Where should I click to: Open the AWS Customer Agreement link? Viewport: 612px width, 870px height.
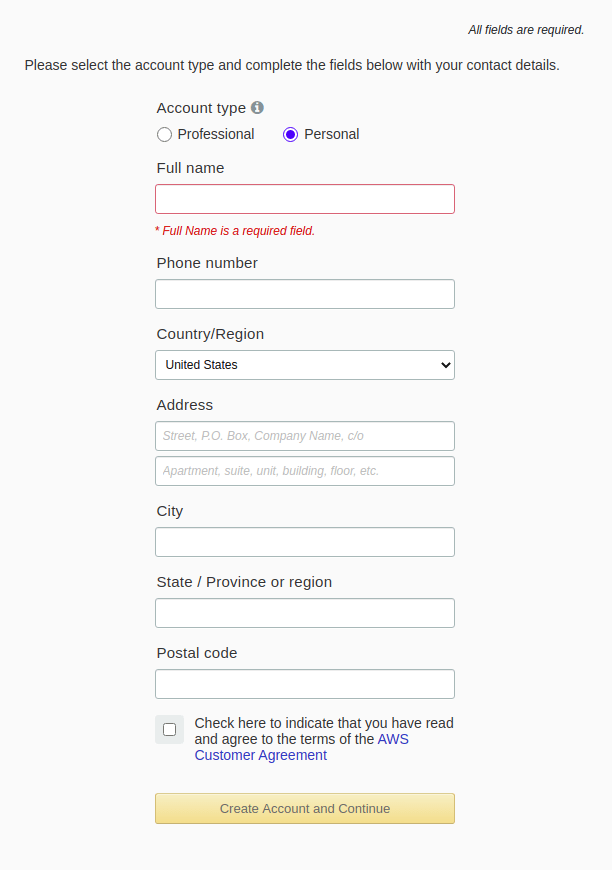[261, 755]
